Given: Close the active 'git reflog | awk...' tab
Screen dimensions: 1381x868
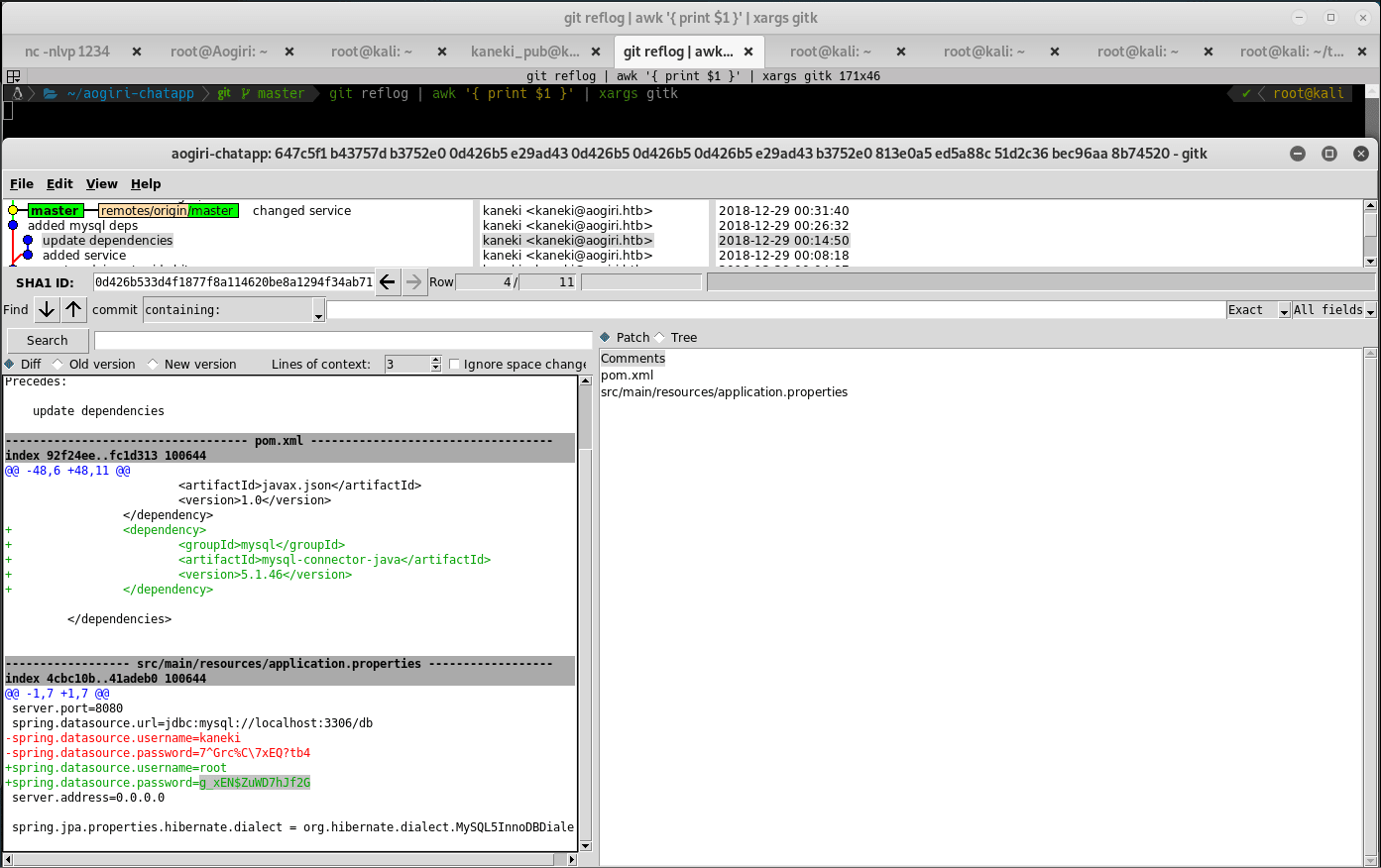Looking at the screenshot, I should point(748,52).
